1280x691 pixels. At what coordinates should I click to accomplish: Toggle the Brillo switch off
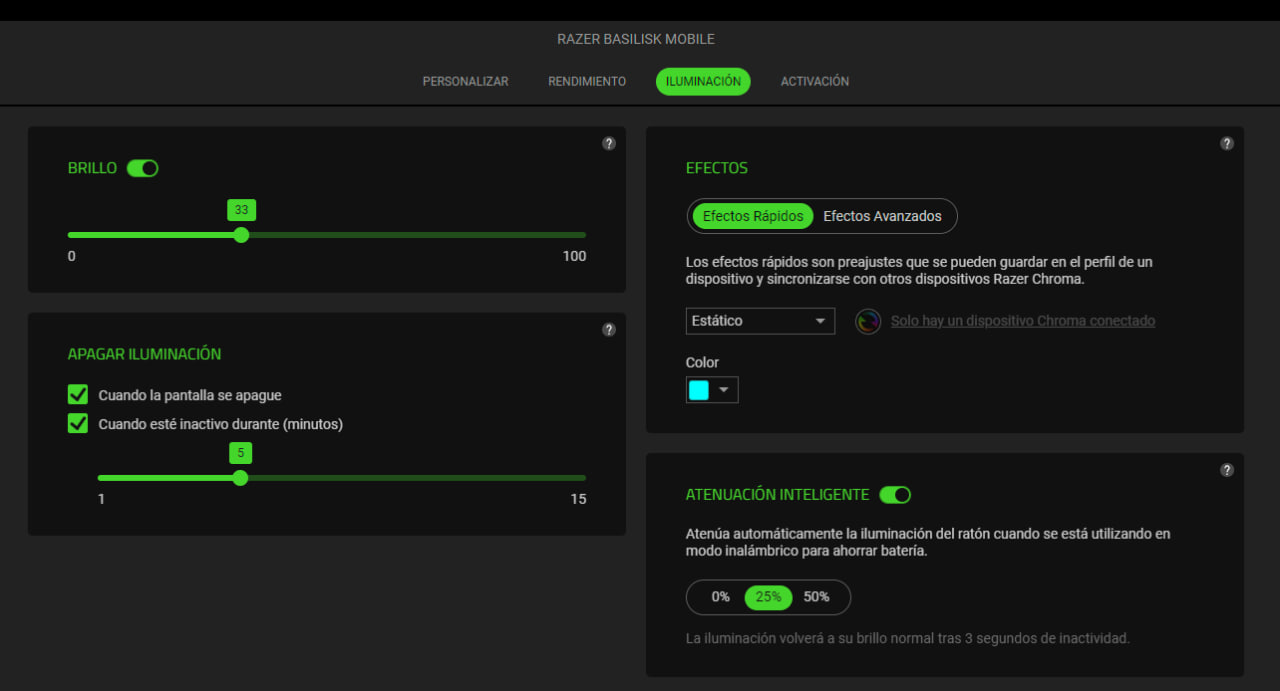click(x=143, y=168)
